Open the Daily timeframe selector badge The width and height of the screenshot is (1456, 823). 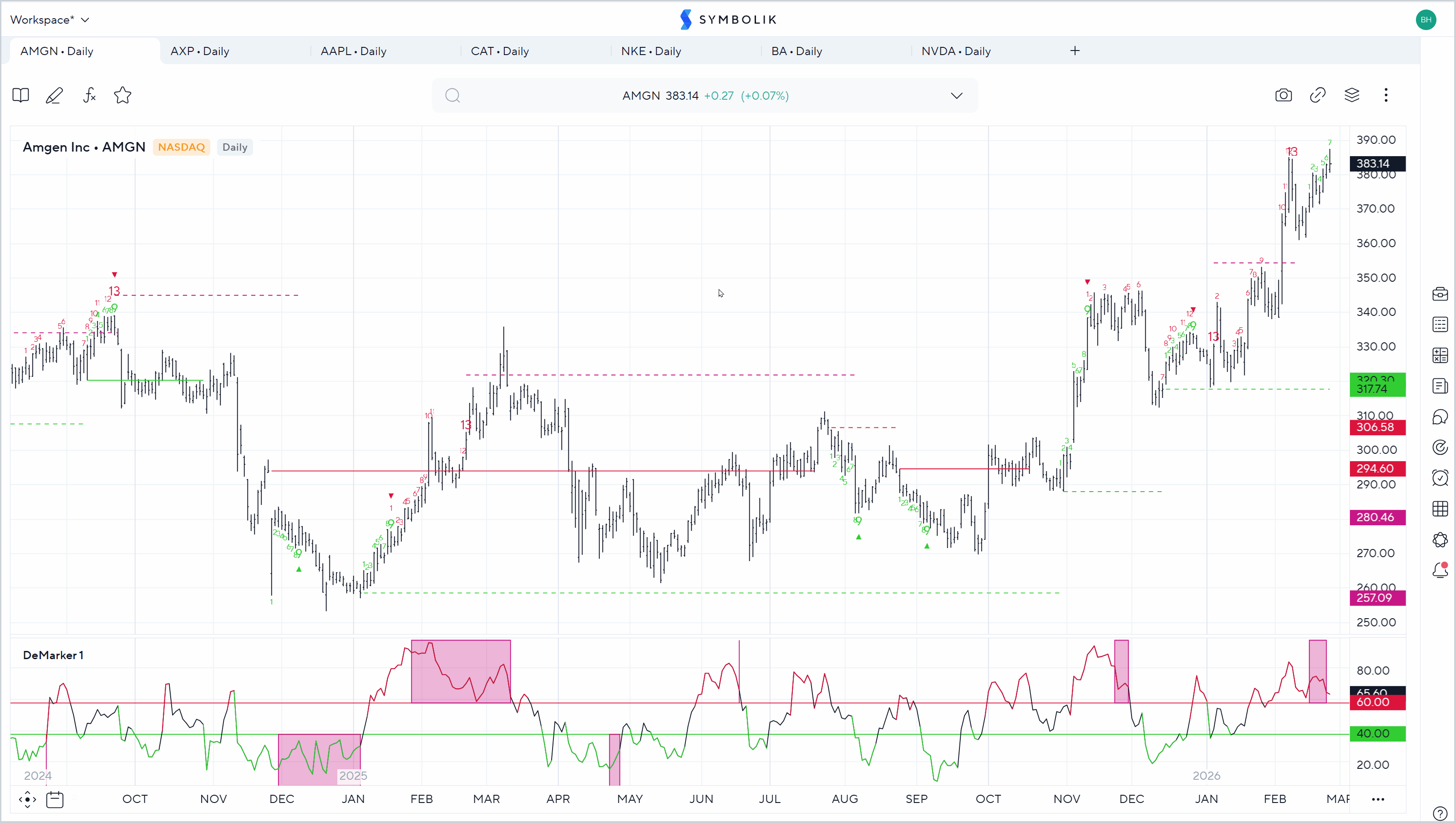[234, 147]
